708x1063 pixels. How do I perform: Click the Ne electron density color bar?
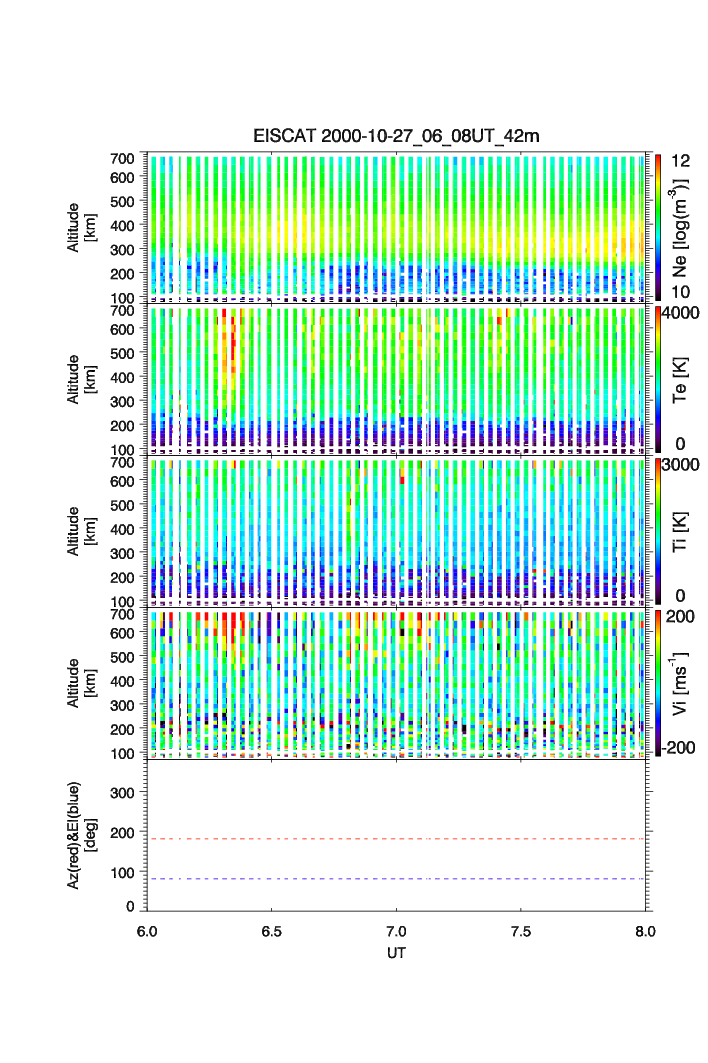click(x=657, y=227)
